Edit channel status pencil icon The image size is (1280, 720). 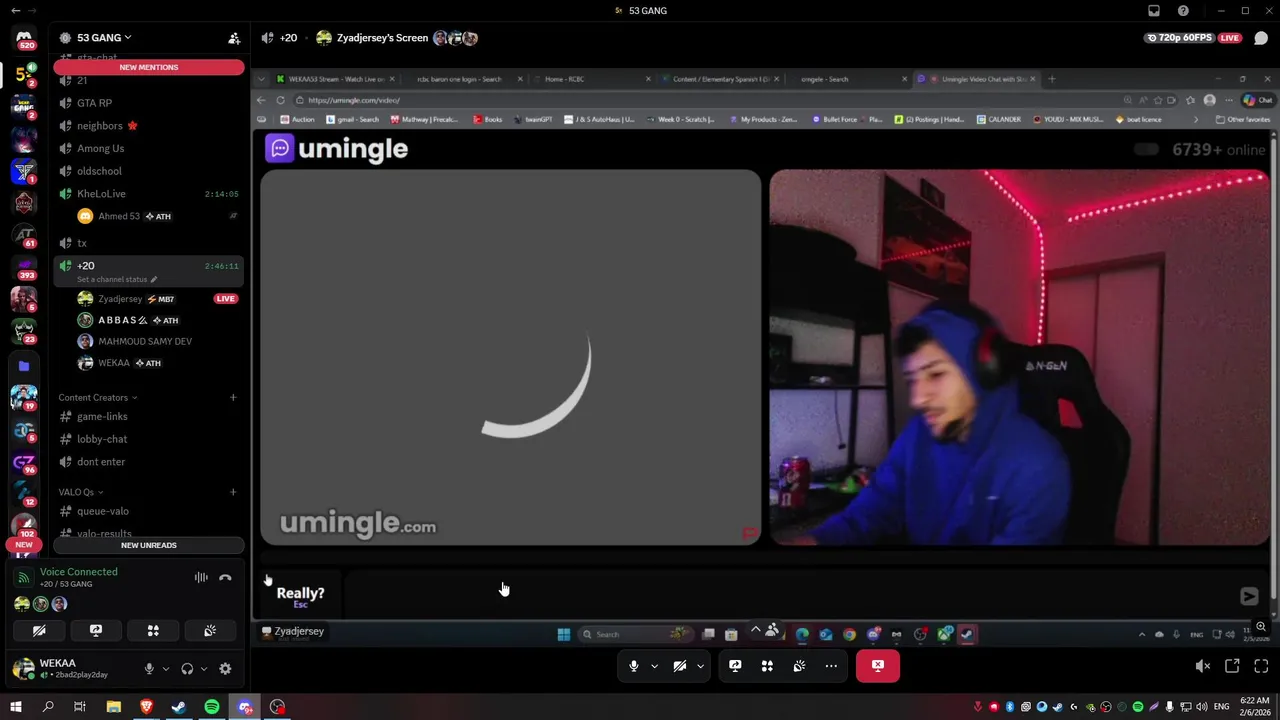pos(153,280)
